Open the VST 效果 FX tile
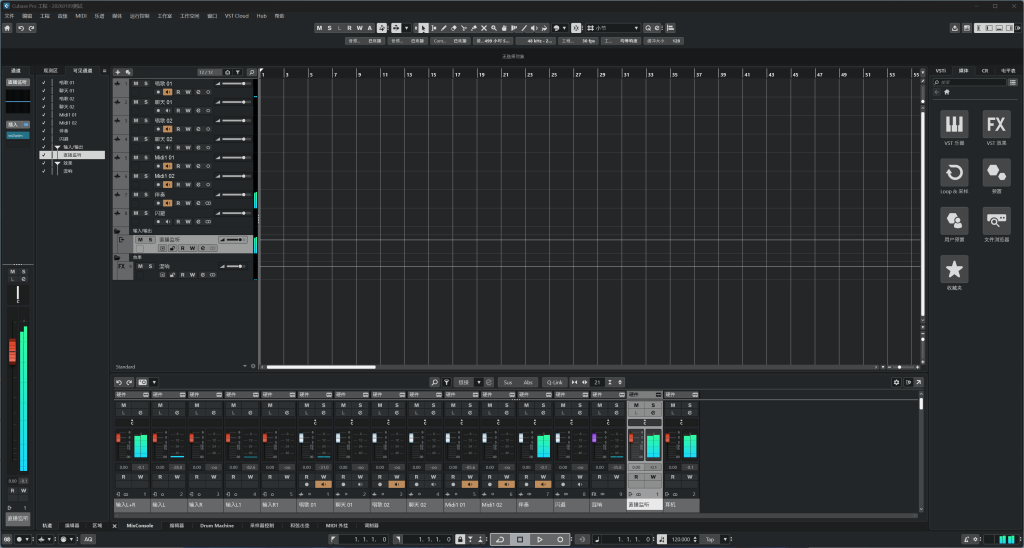This screenshot has height=548, width=1024. coord(996,124)
